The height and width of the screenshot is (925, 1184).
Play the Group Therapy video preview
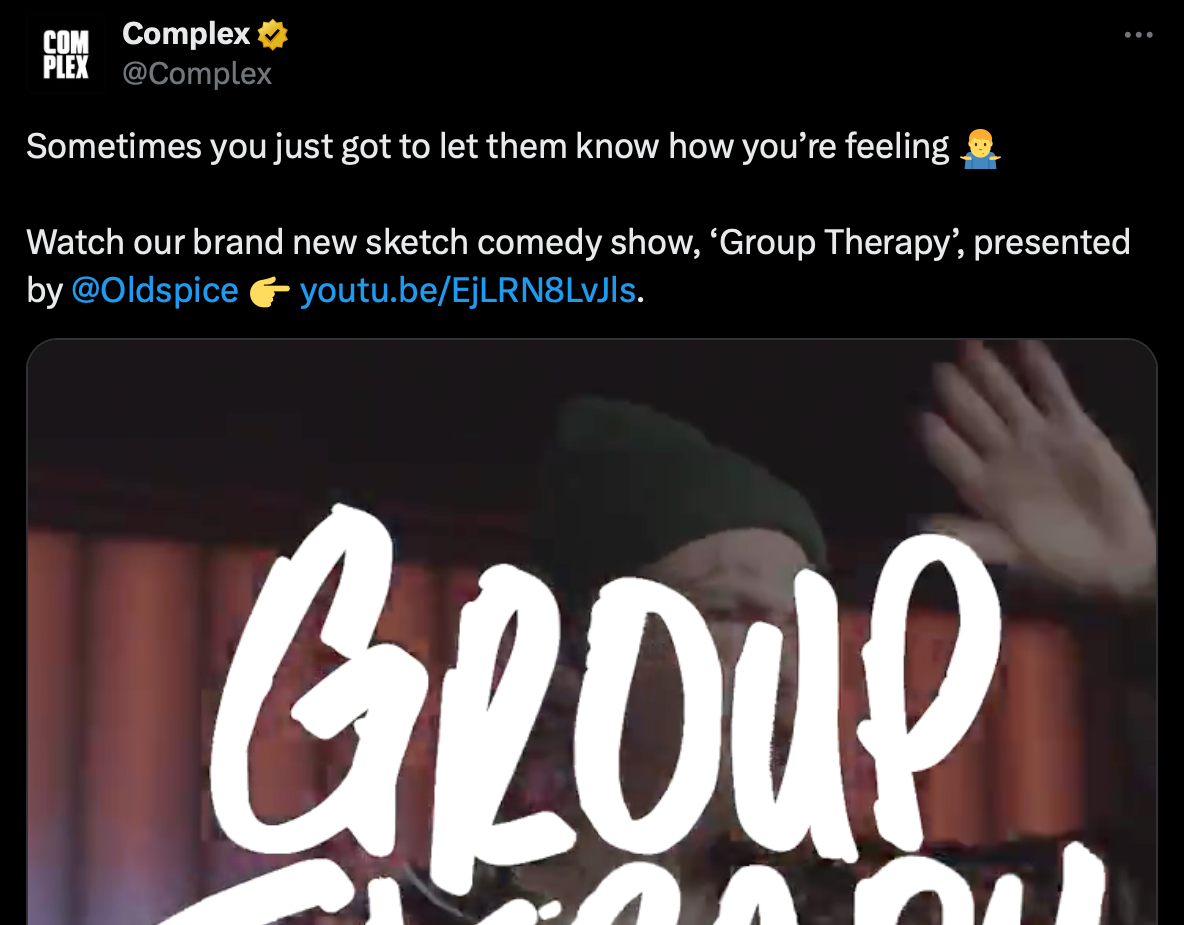592,632
